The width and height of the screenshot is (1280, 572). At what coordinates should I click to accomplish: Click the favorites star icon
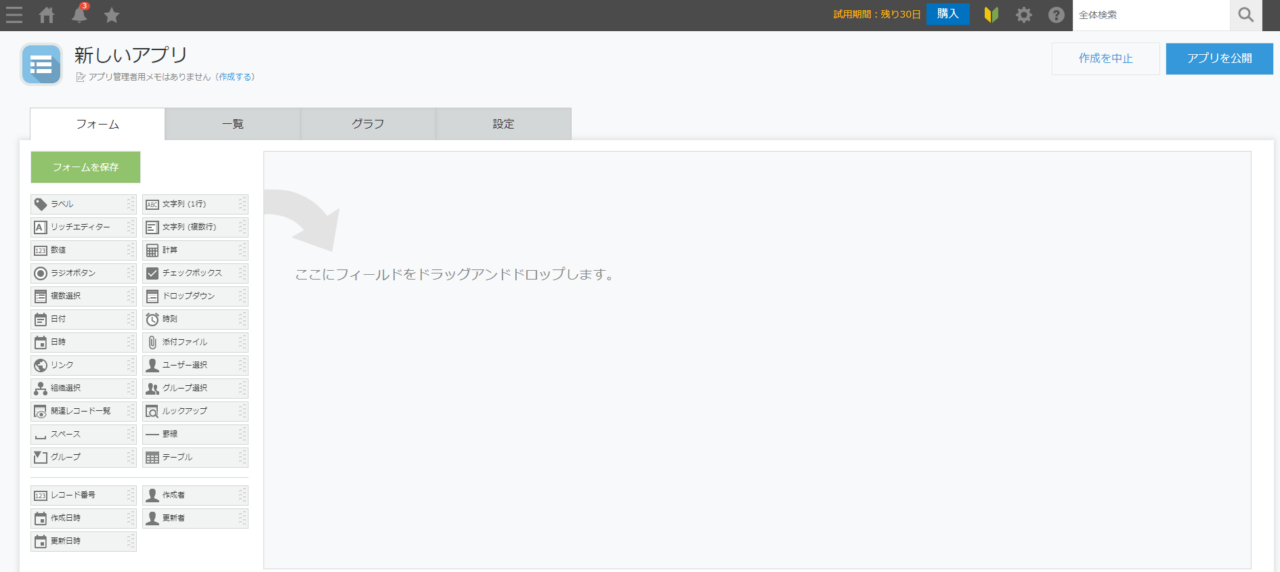[x=112, y=15]
